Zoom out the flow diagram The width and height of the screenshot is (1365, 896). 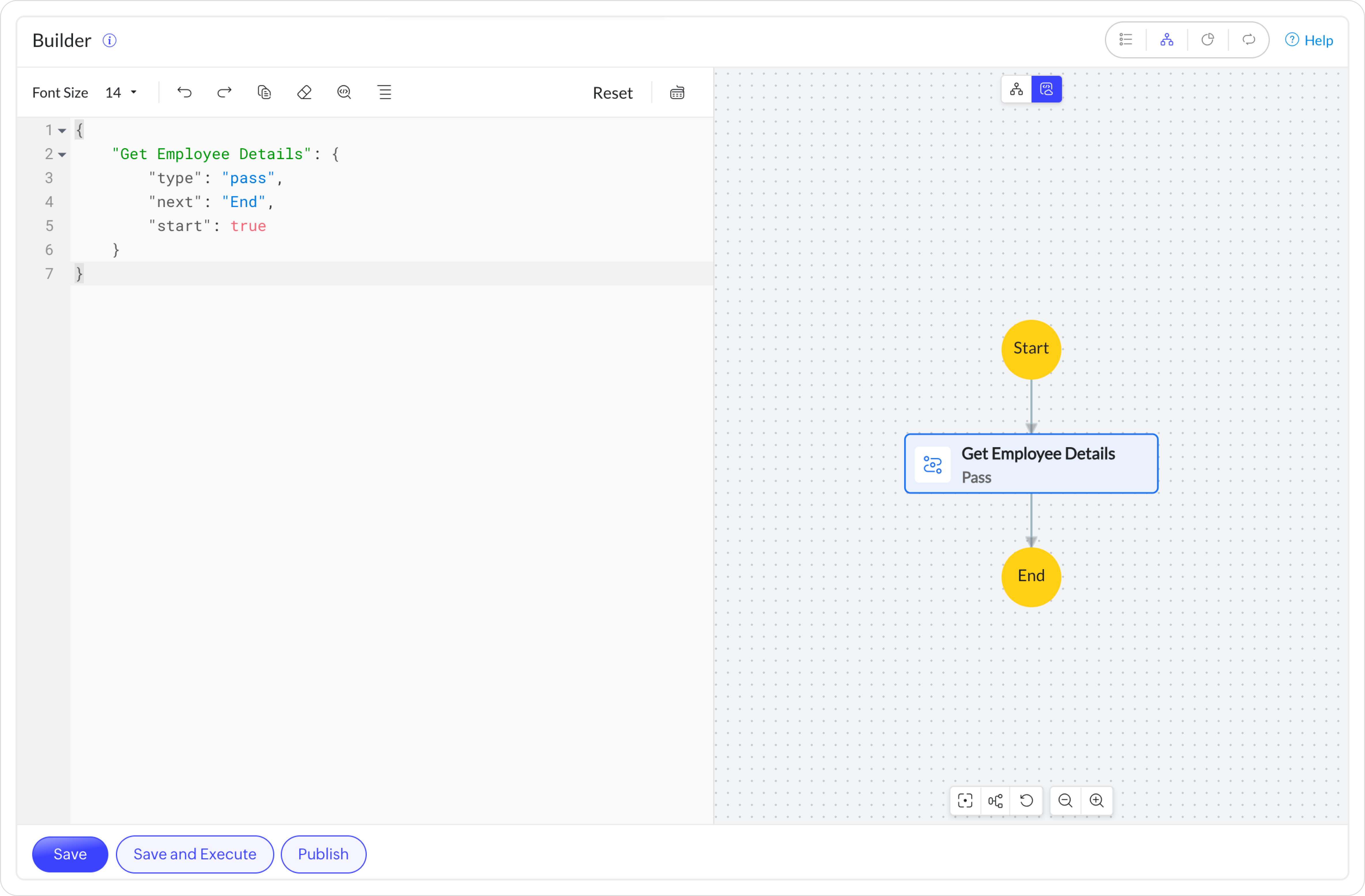tap(1065, 800)
